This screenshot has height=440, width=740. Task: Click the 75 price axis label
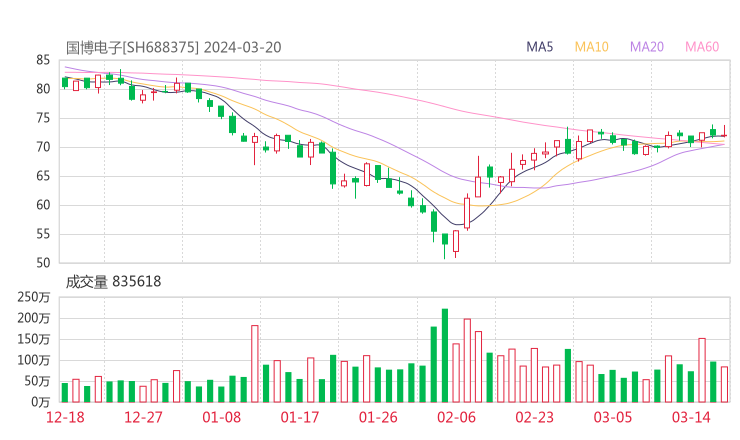43,118
